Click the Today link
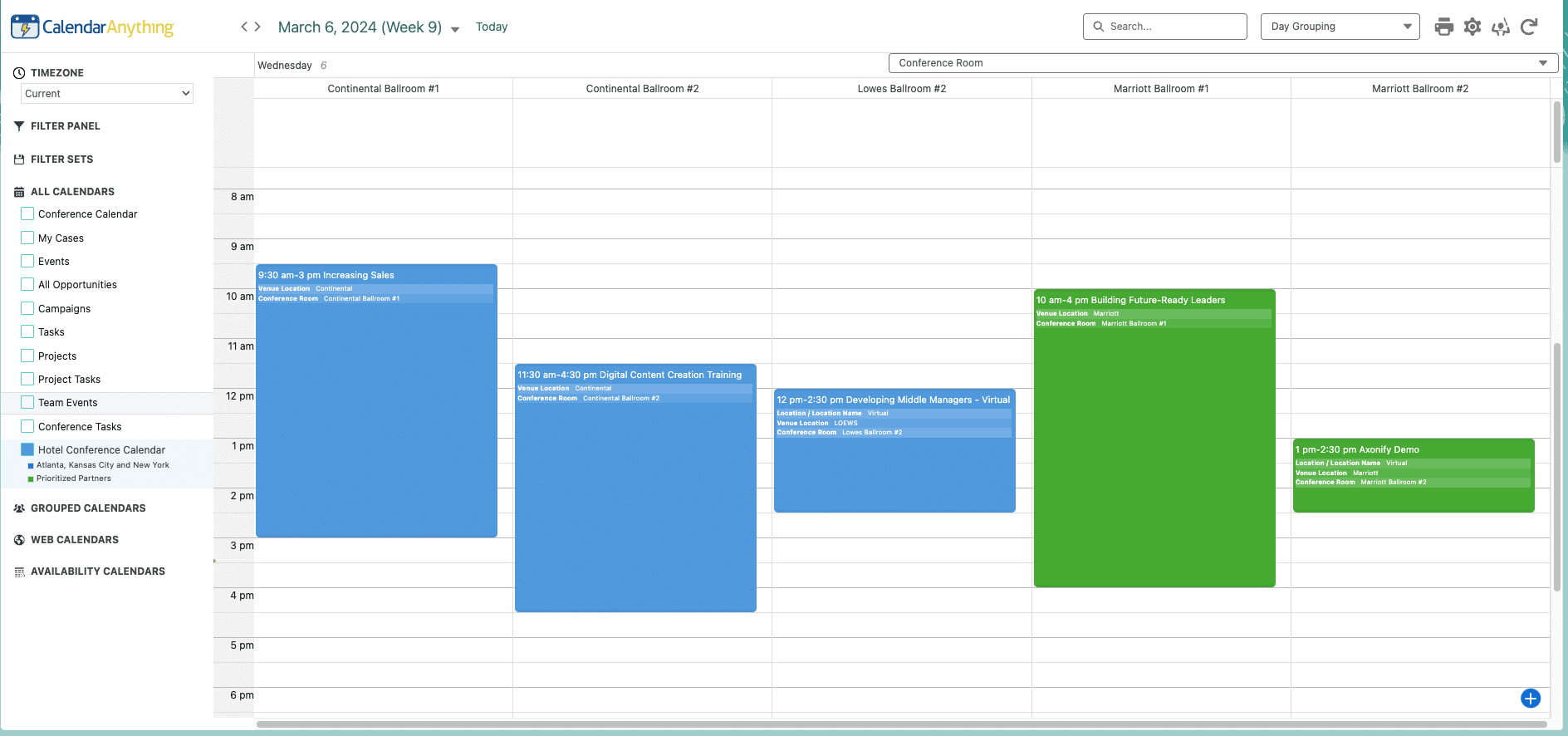 (492, 27)
